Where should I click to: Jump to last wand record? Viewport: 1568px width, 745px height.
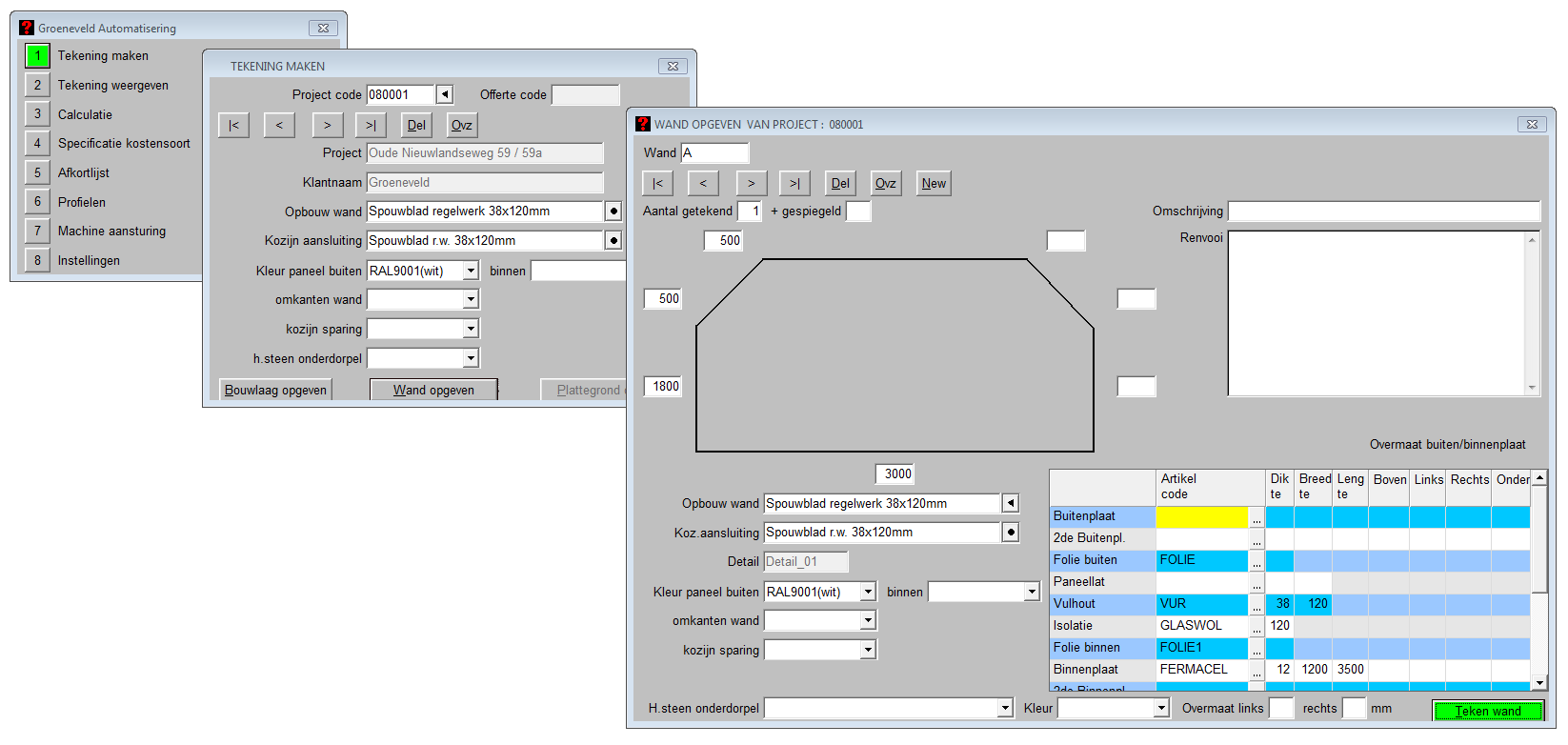794,184
